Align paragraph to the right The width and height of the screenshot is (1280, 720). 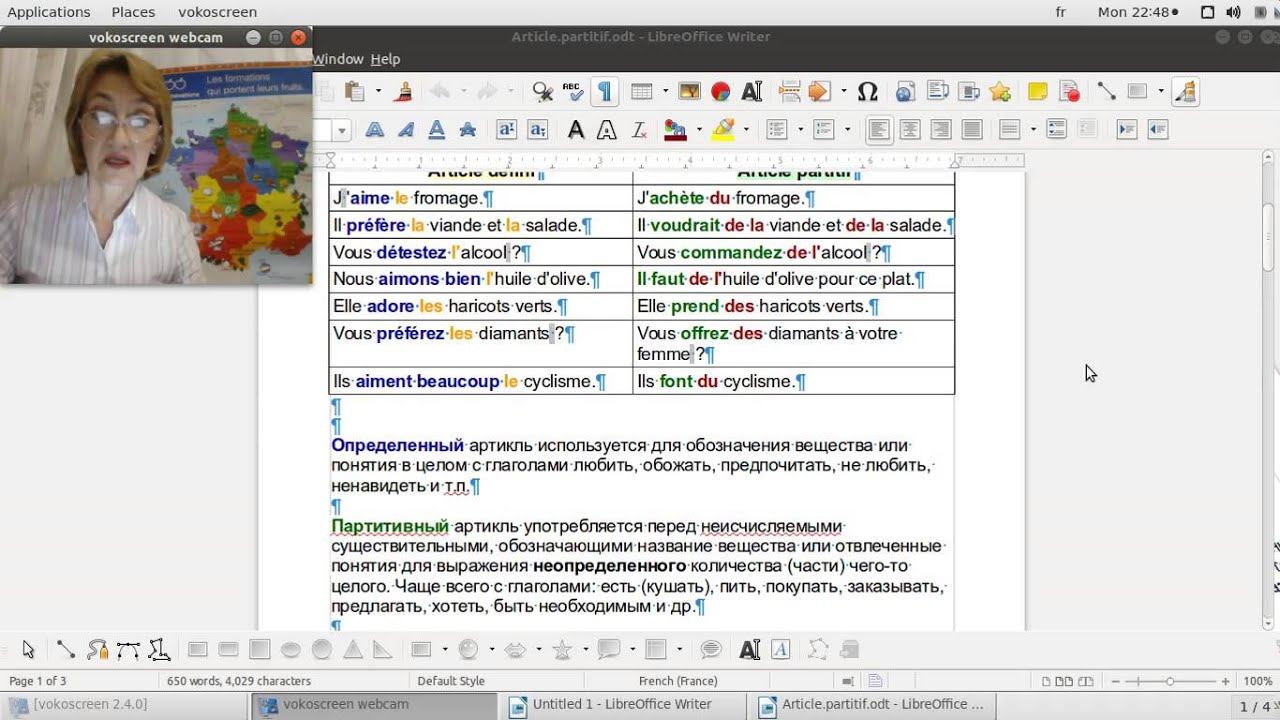click(x=940, y=129)
